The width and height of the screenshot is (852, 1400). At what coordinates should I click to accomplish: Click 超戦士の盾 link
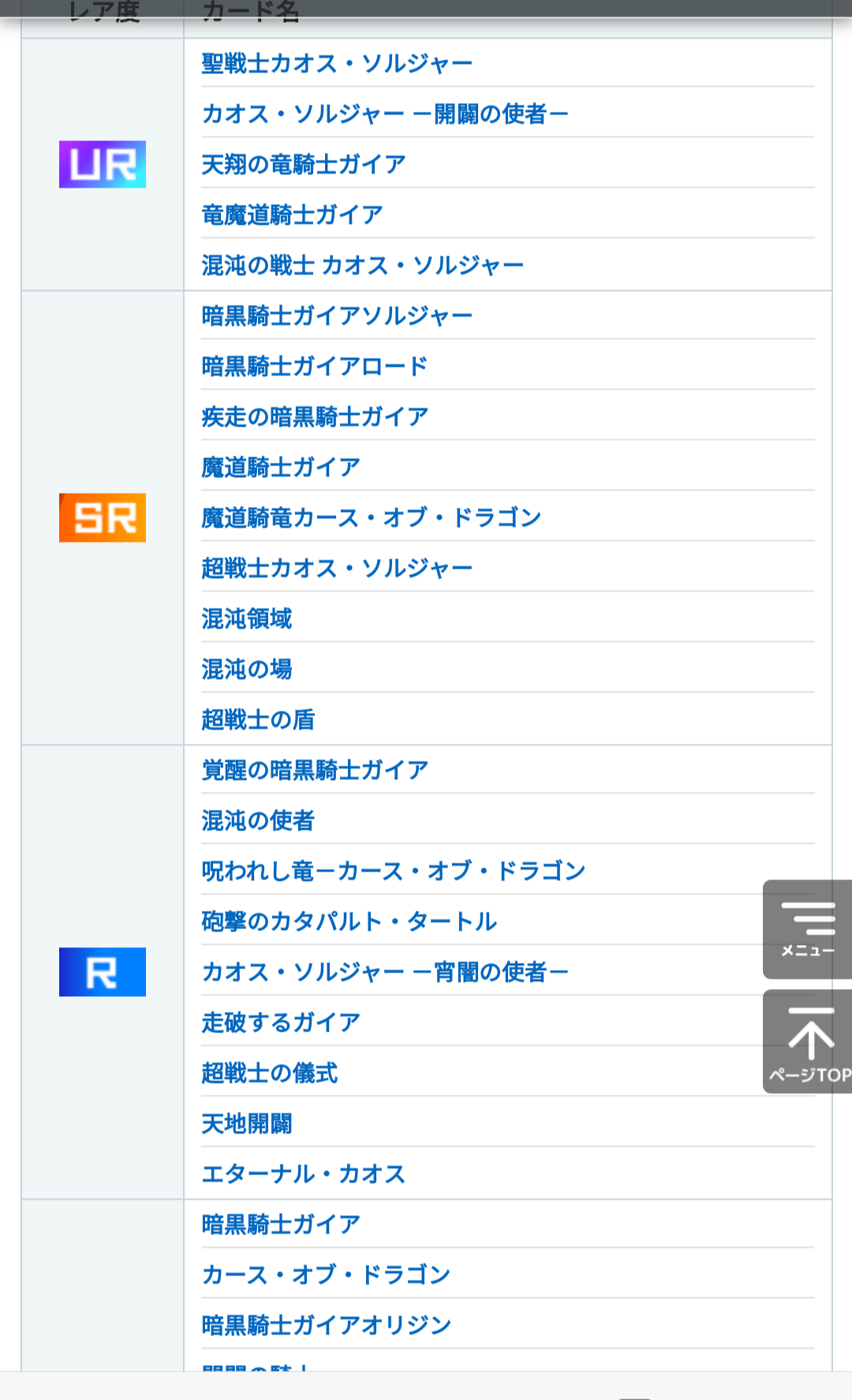(258, 719)
